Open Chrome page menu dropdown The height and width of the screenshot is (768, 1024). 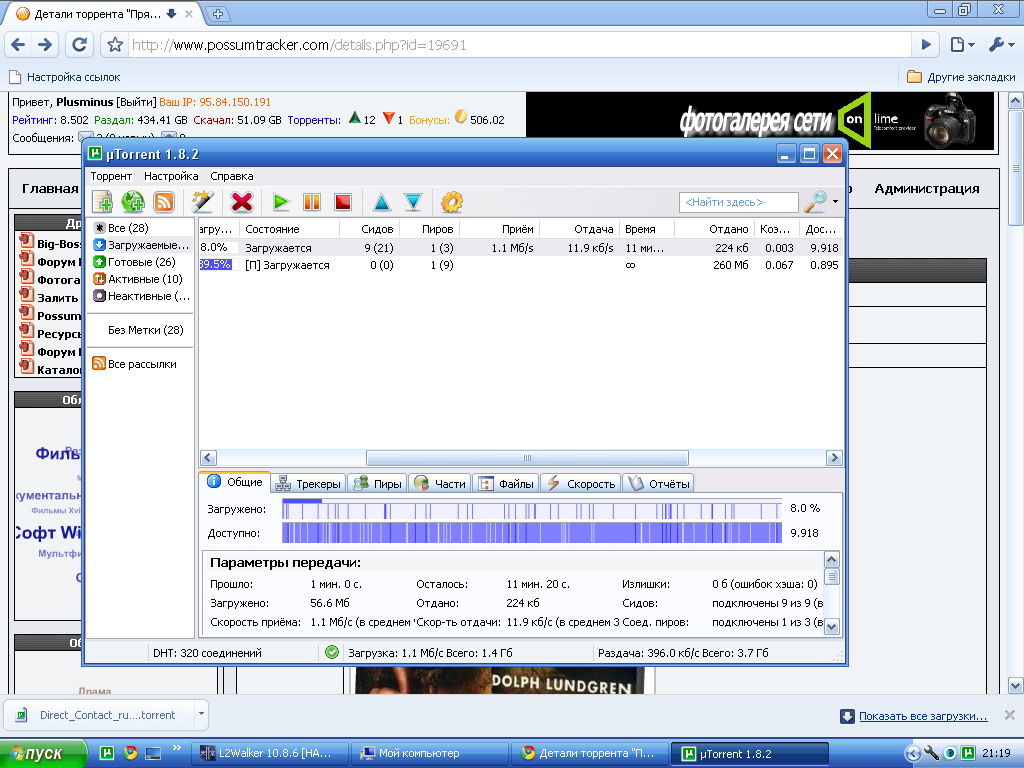coord(963,45)
